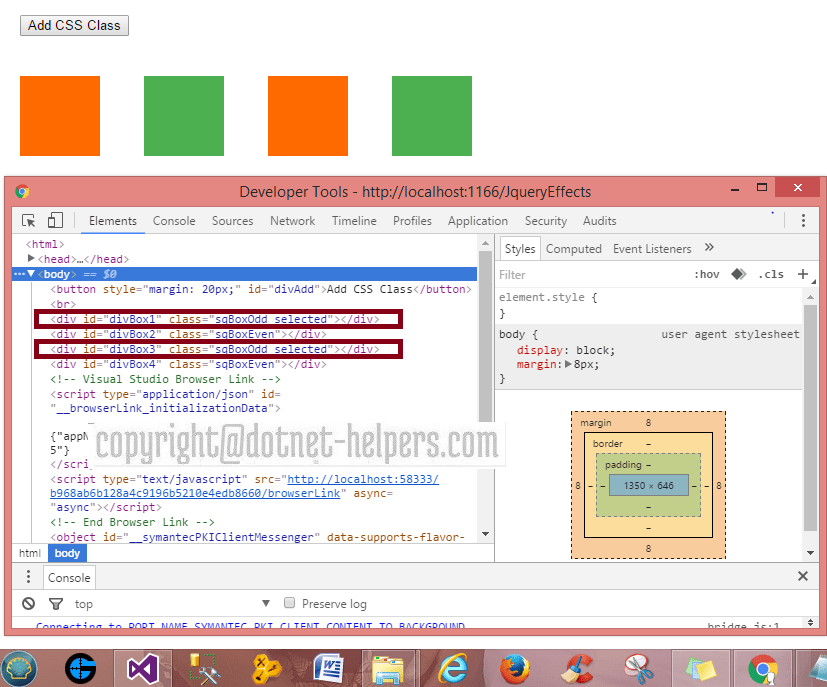Screen dimensions: 827x687
Task: Select the Console drawer tab
Action: [x=69, y=577]
